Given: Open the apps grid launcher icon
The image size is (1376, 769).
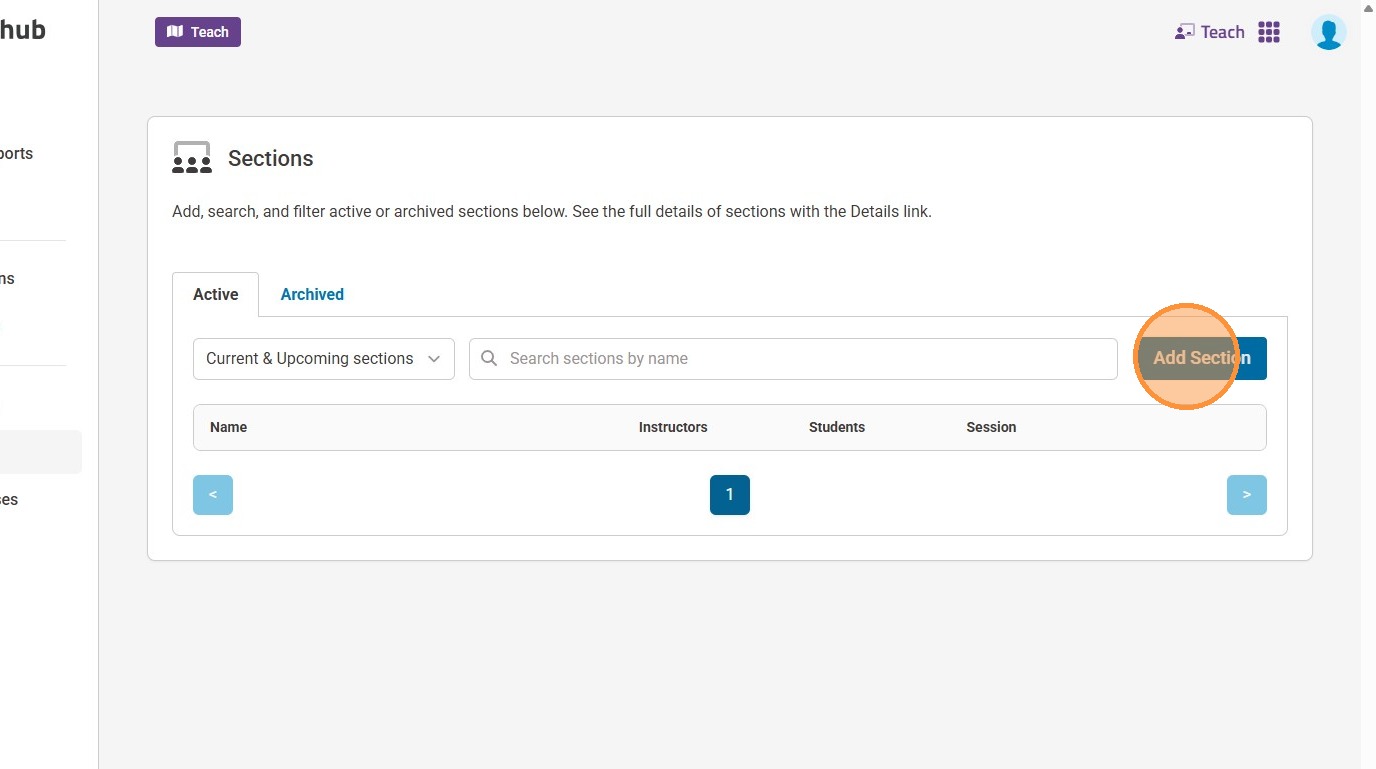Looking at the screenshot, I should coord(1269,32).
